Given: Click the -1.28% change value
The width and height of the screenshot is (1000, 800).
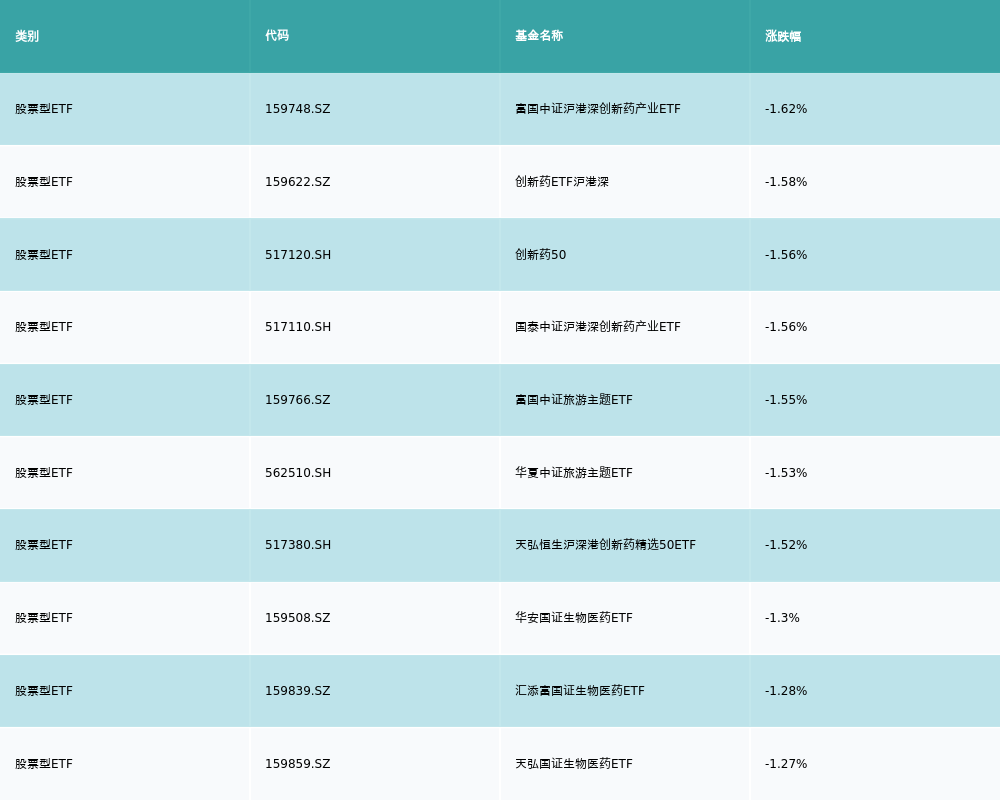Looking at the screenshot, I should (786, 691).
